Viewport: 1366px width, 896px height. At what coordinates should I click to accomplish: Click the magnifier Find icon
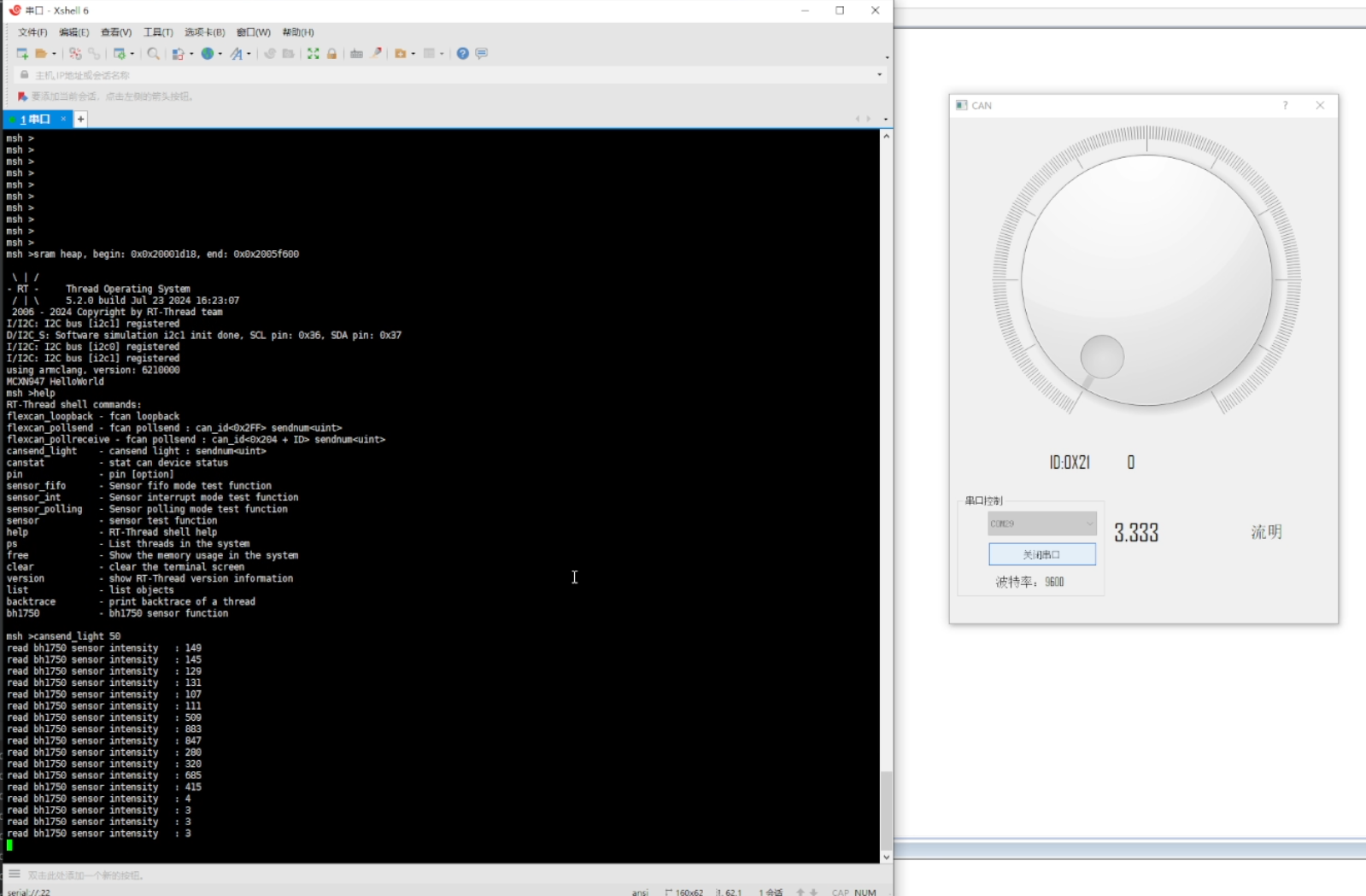tap(153, 54)
